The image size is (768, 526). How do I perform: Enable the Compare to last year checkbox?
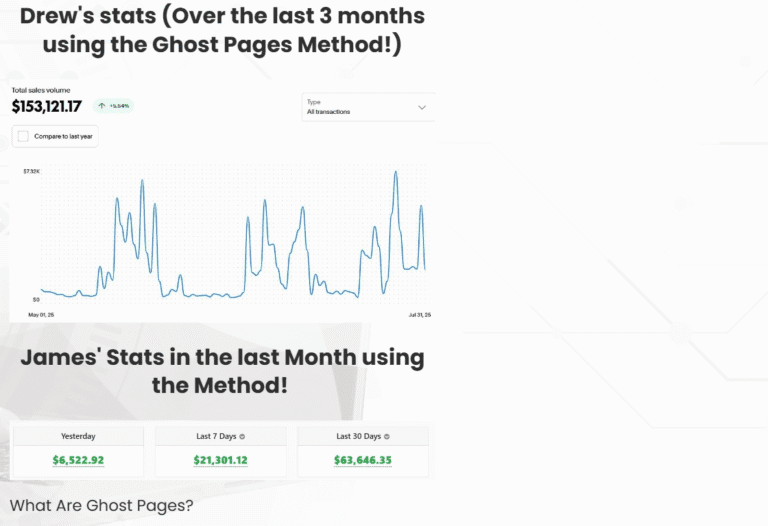[23, 136]
